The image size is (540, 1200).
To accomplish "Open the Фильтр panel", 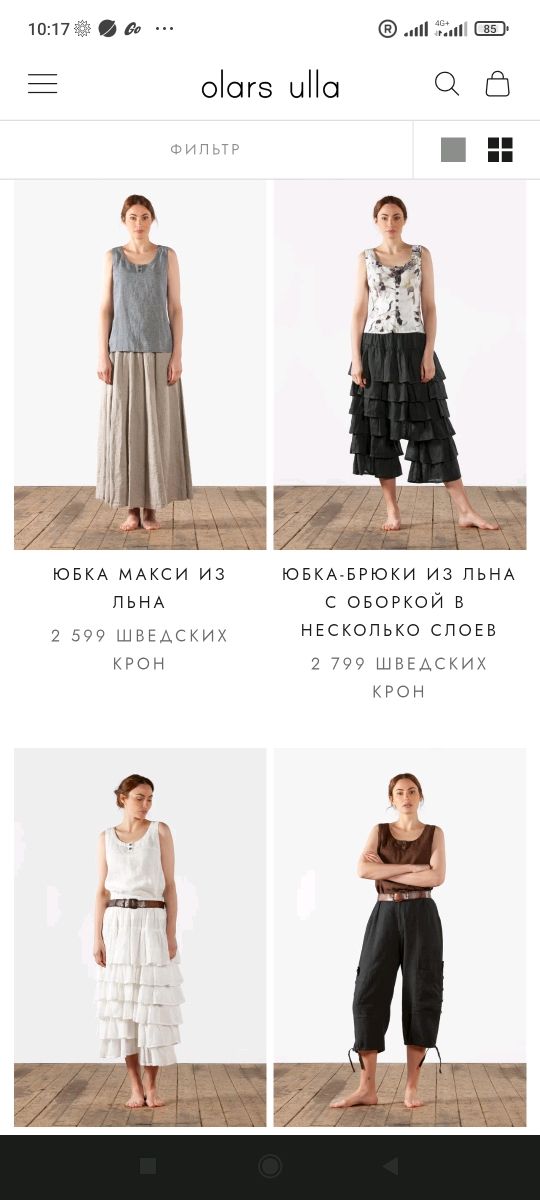I will click(206, 150).
